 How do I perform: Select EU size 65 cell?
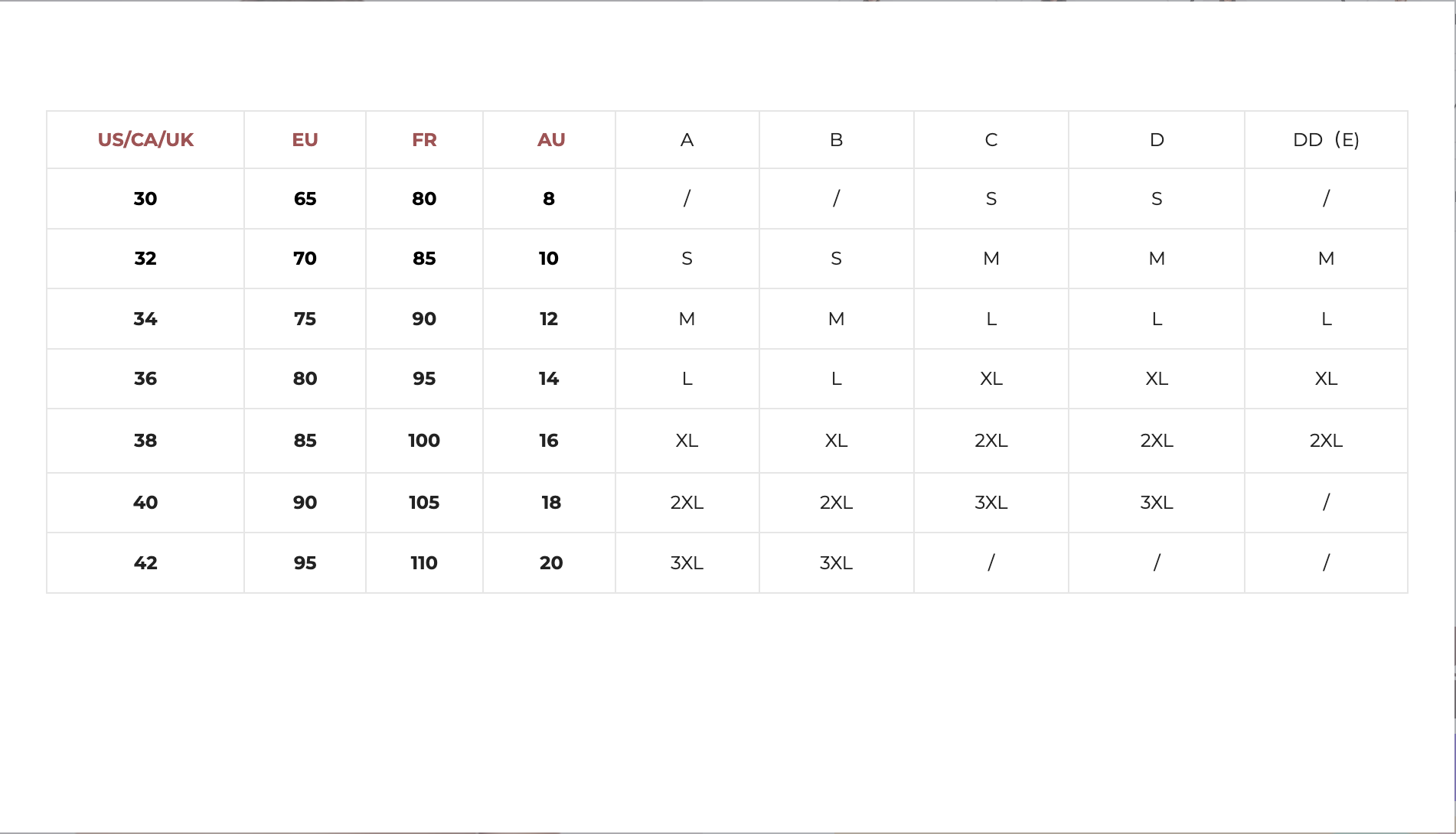(x=305, y=199)
